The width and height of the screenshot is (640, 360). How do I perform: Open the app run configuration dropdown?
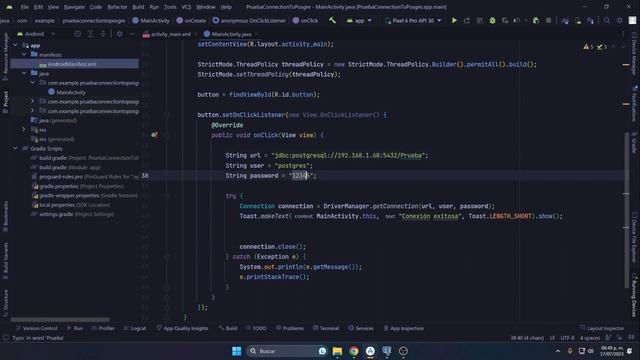359,20
